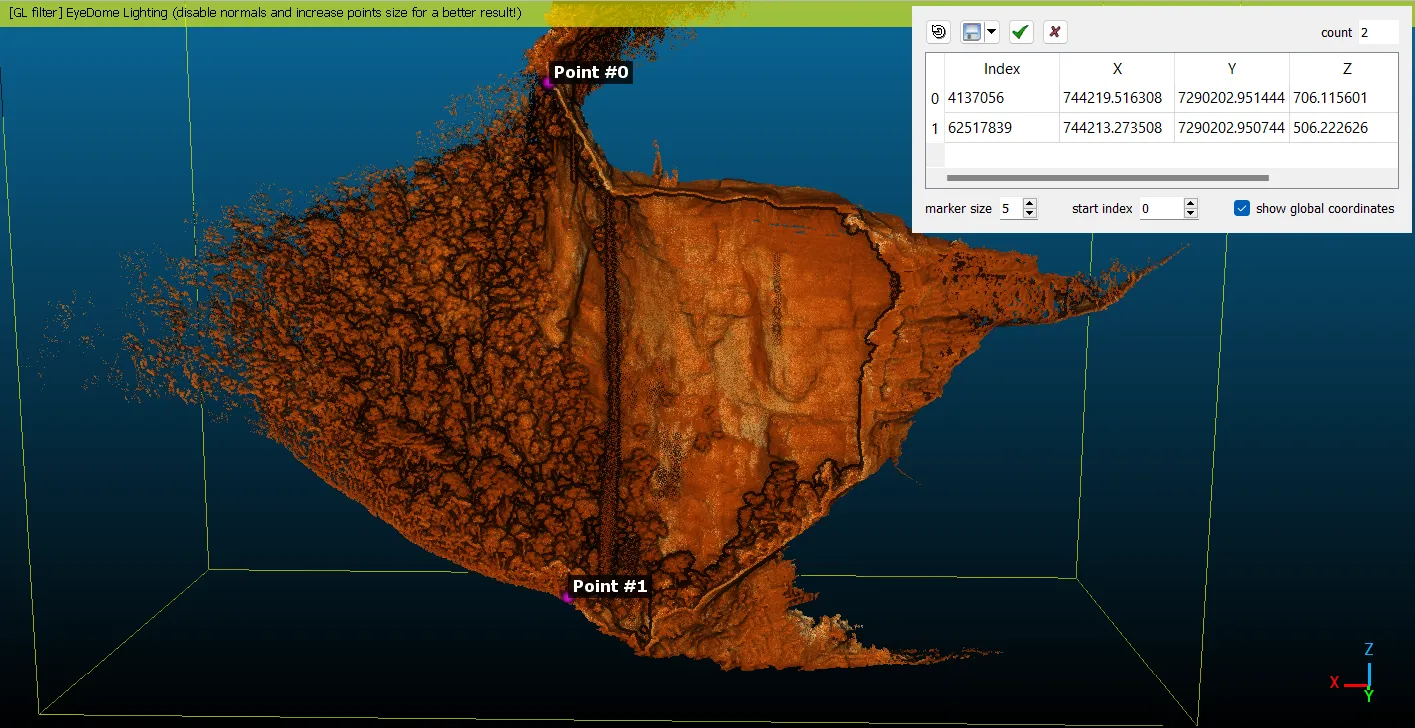The width and height of the screenshot is (1415, 728).
Task: Cancel point picking with the red X
Action: point(1054,32)
